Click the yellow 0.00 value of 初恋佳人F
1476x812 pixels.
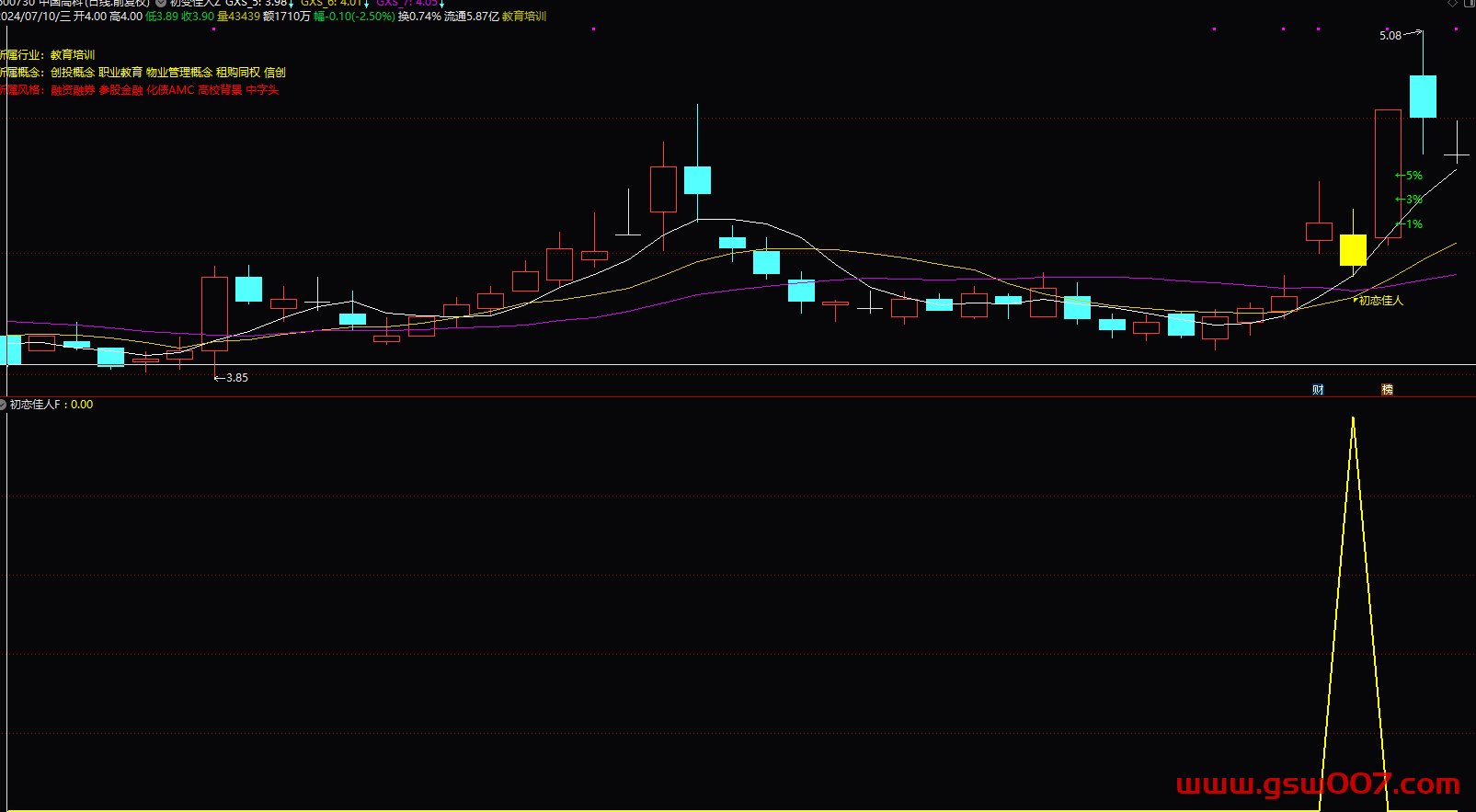click(82, 405)
